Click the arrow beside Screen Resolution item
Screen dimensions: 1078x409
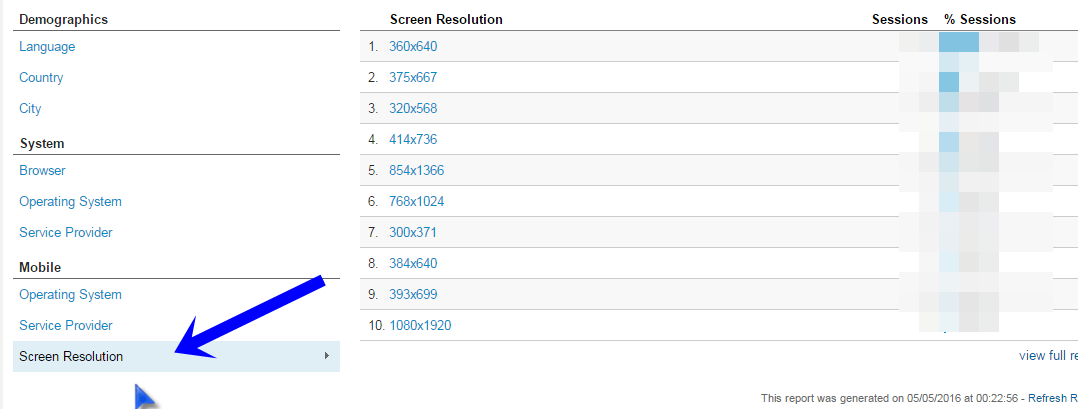coord(327,356)
